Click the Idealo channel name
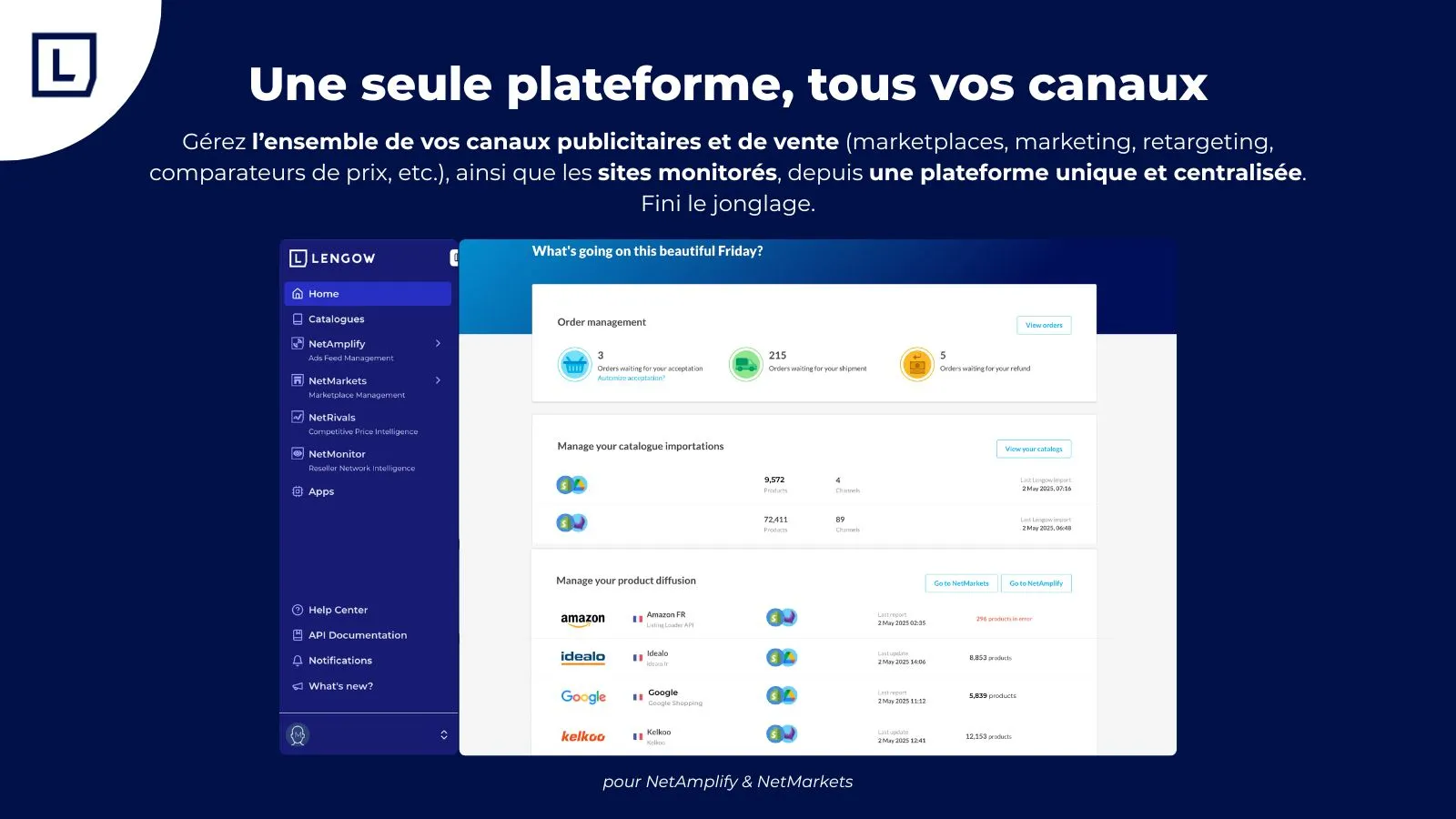The width and height of the screenshot is (1456, 819). point(657,653)
